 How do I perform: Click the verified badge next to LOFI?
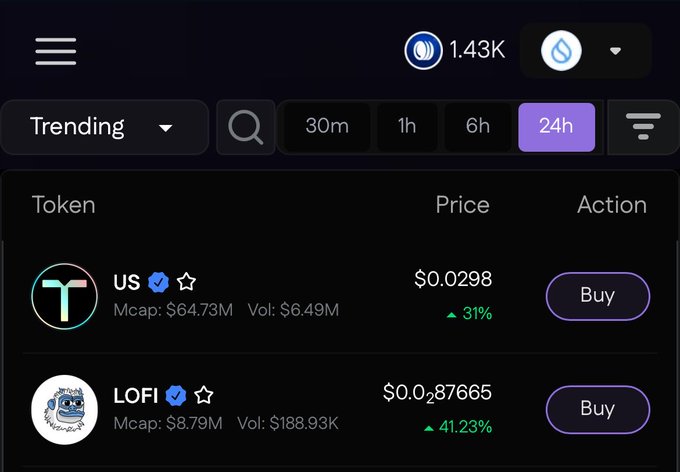[176, 396]
